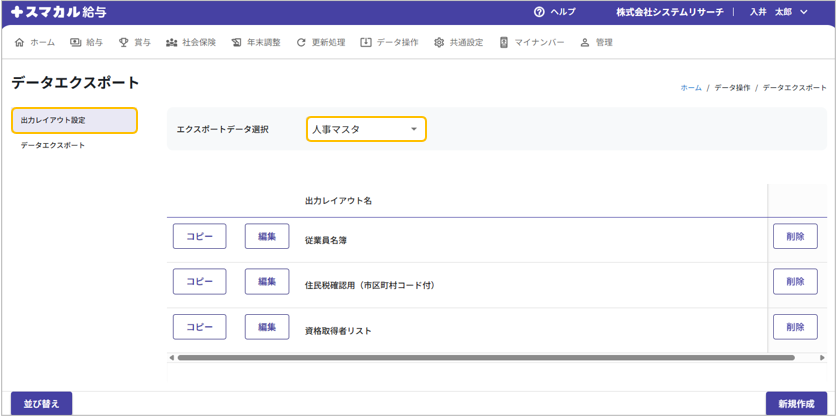Click the ヘルプ link

pyautogui.click(x=563, y=12)
